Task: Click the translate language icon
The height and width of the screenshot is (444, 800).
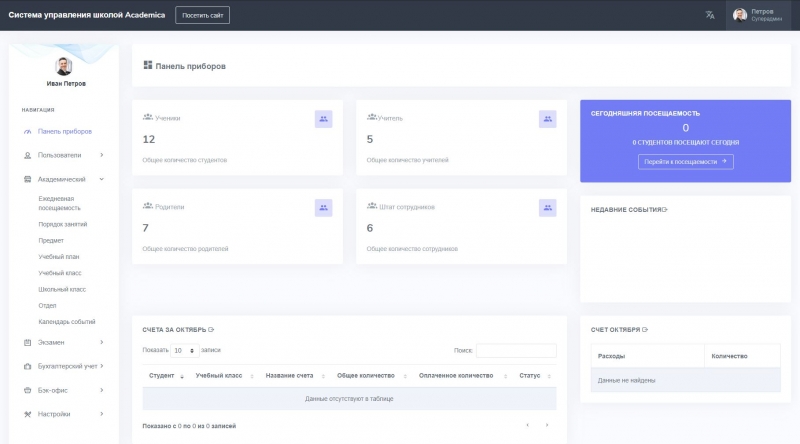Action: coord(710,15)
